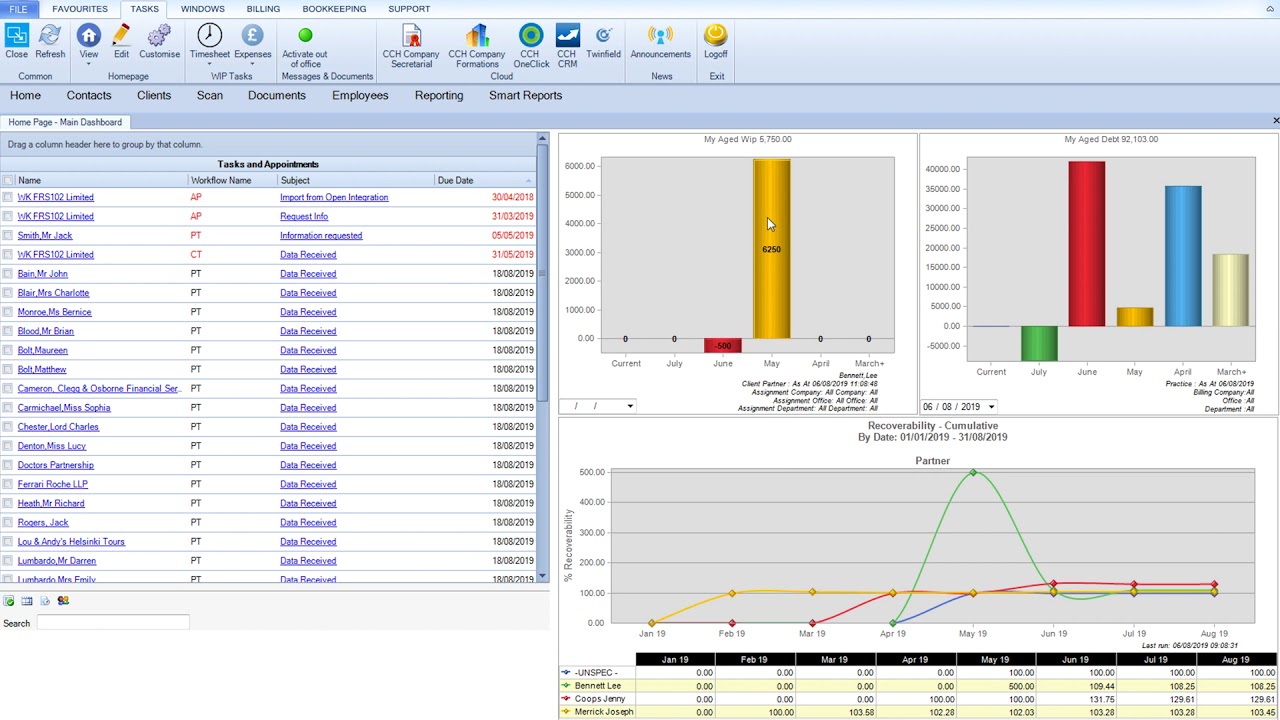
Task: Click the yellow May bar in Aged Wip
Action: (x=771, y=249)
